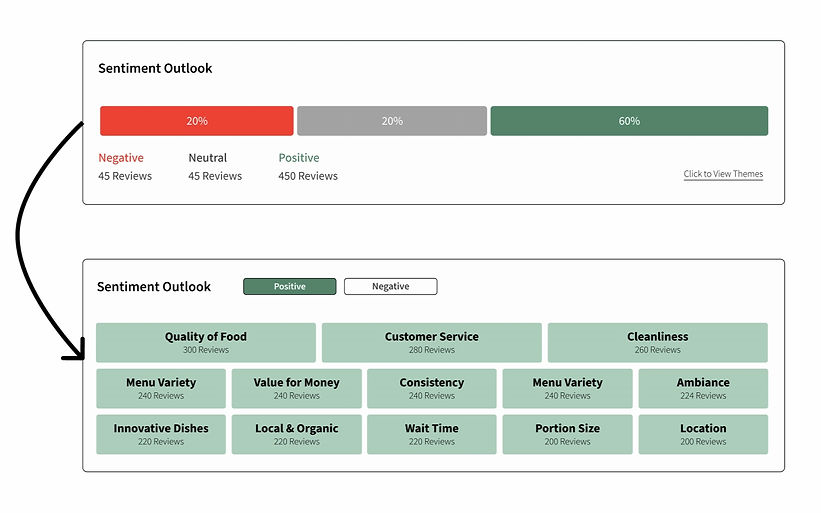821x513 pixels.
Task: Switch to the Negative sentiment toggle
Action: (390, 287)
